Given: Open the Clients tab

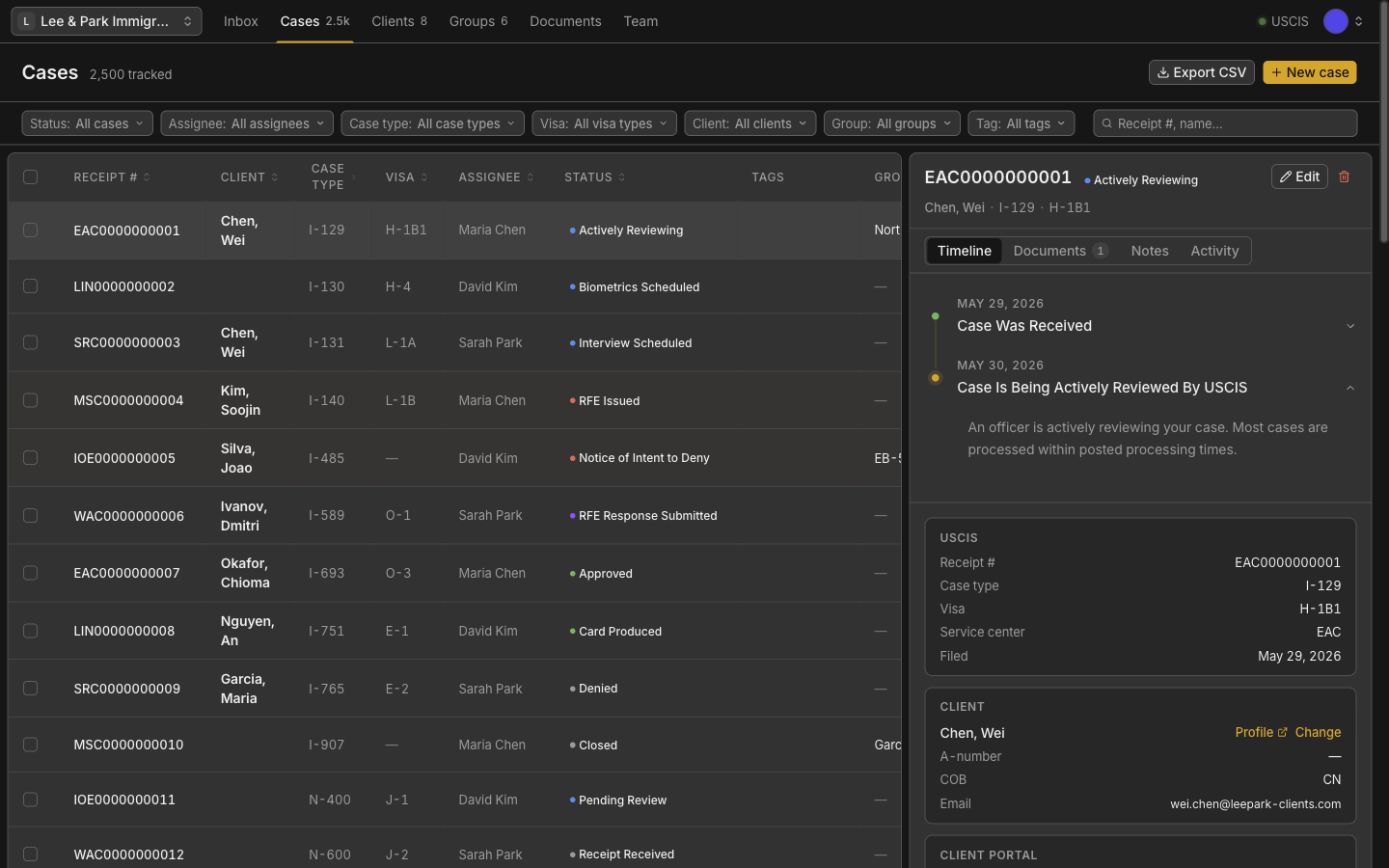Looking at the screenshot, I should tap(399, 21).
